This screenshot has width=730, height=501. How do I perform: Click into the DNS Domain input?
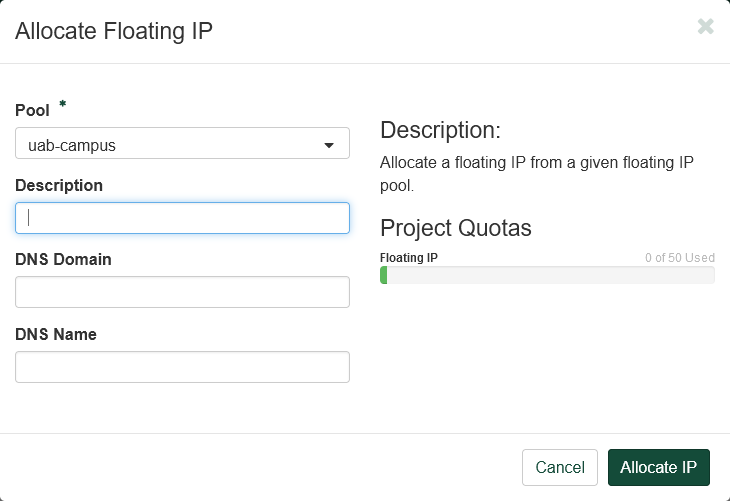[182, 292]
